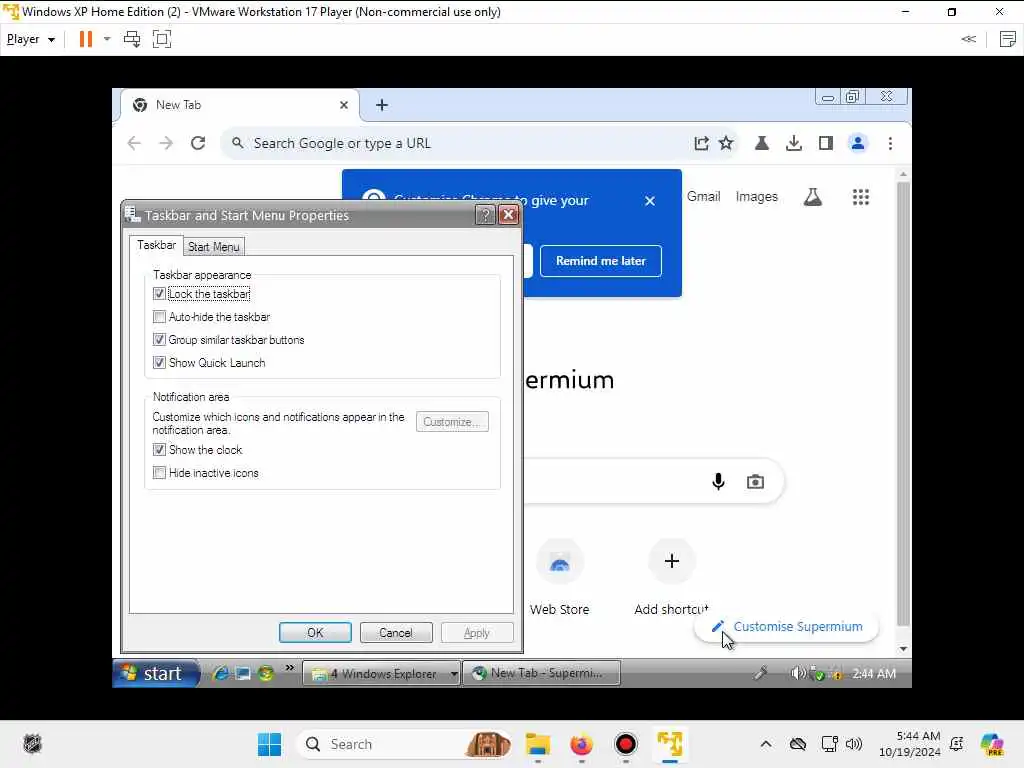Toggle Group similar taskbar buttons checkbox
This screenshot has height=768, width=1024.
click(159, 340)
